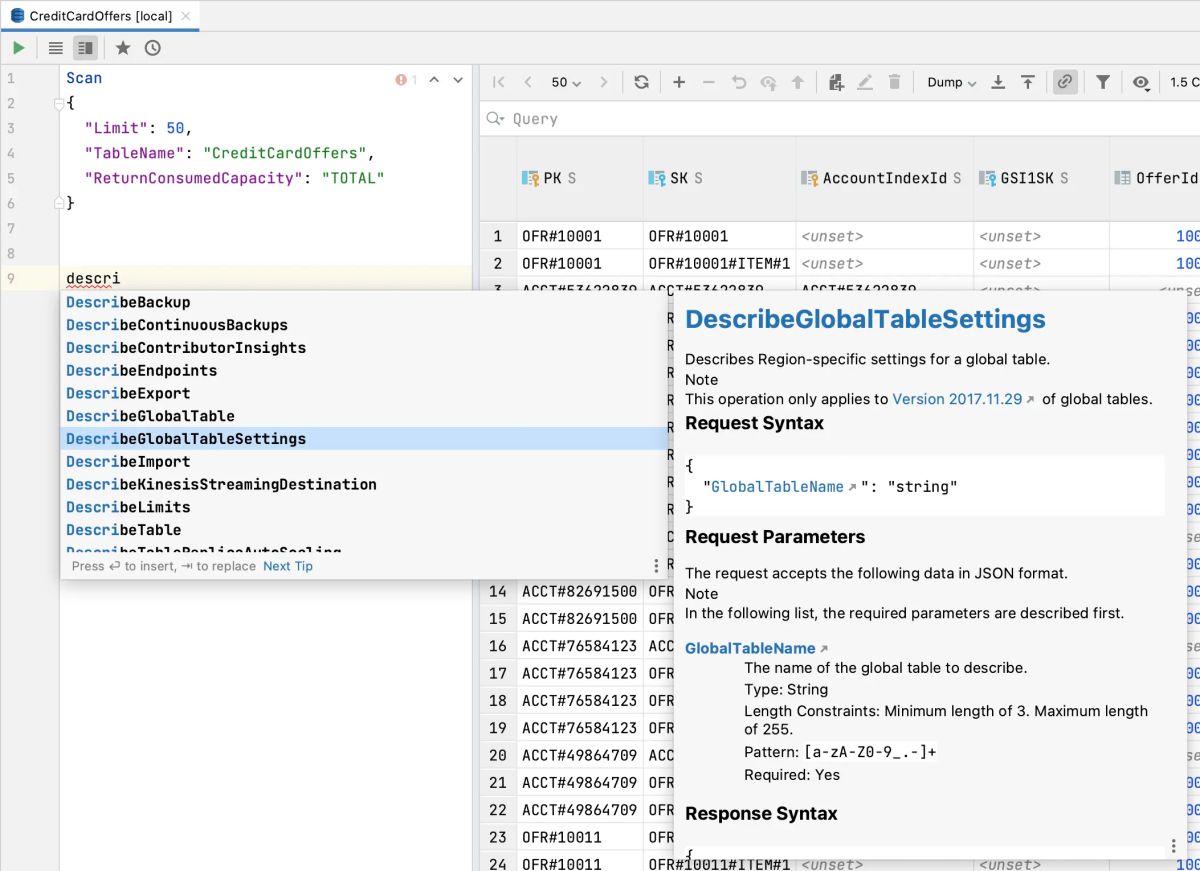The image size is (1200, 871).
Task: Jump to next error with down arrow
Action: click(x=458, y=80)
